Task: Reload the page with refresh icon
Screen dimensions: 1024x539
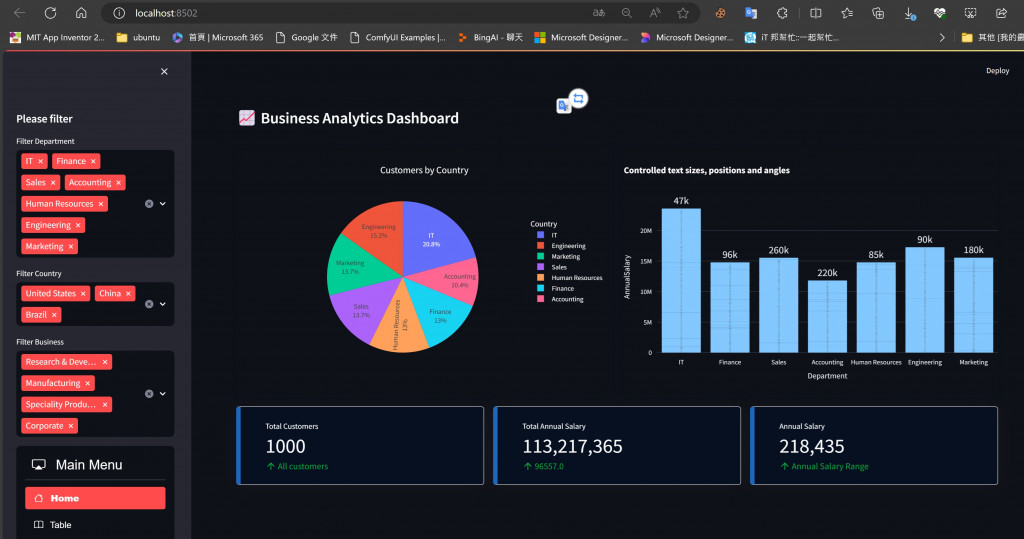Action: [50, 13]
